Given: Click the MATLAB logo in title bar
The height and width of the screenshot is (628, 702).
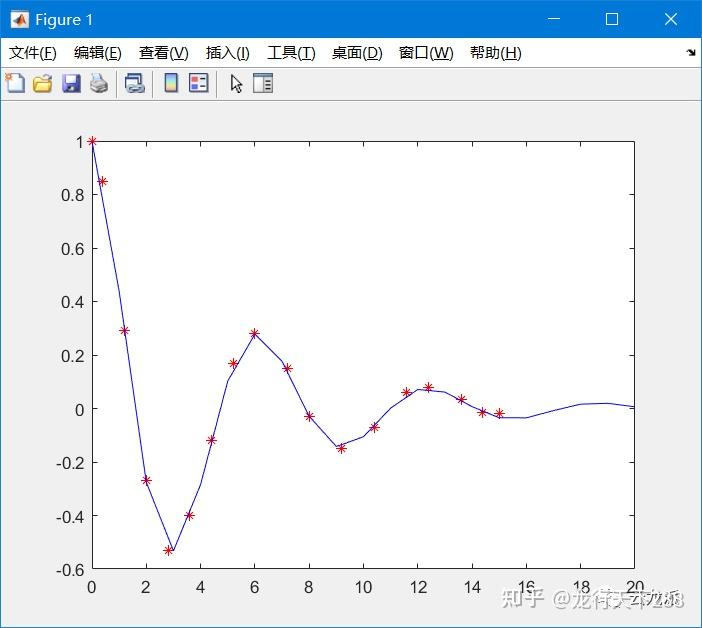Looking at the screenshot, I should [20, 20].
